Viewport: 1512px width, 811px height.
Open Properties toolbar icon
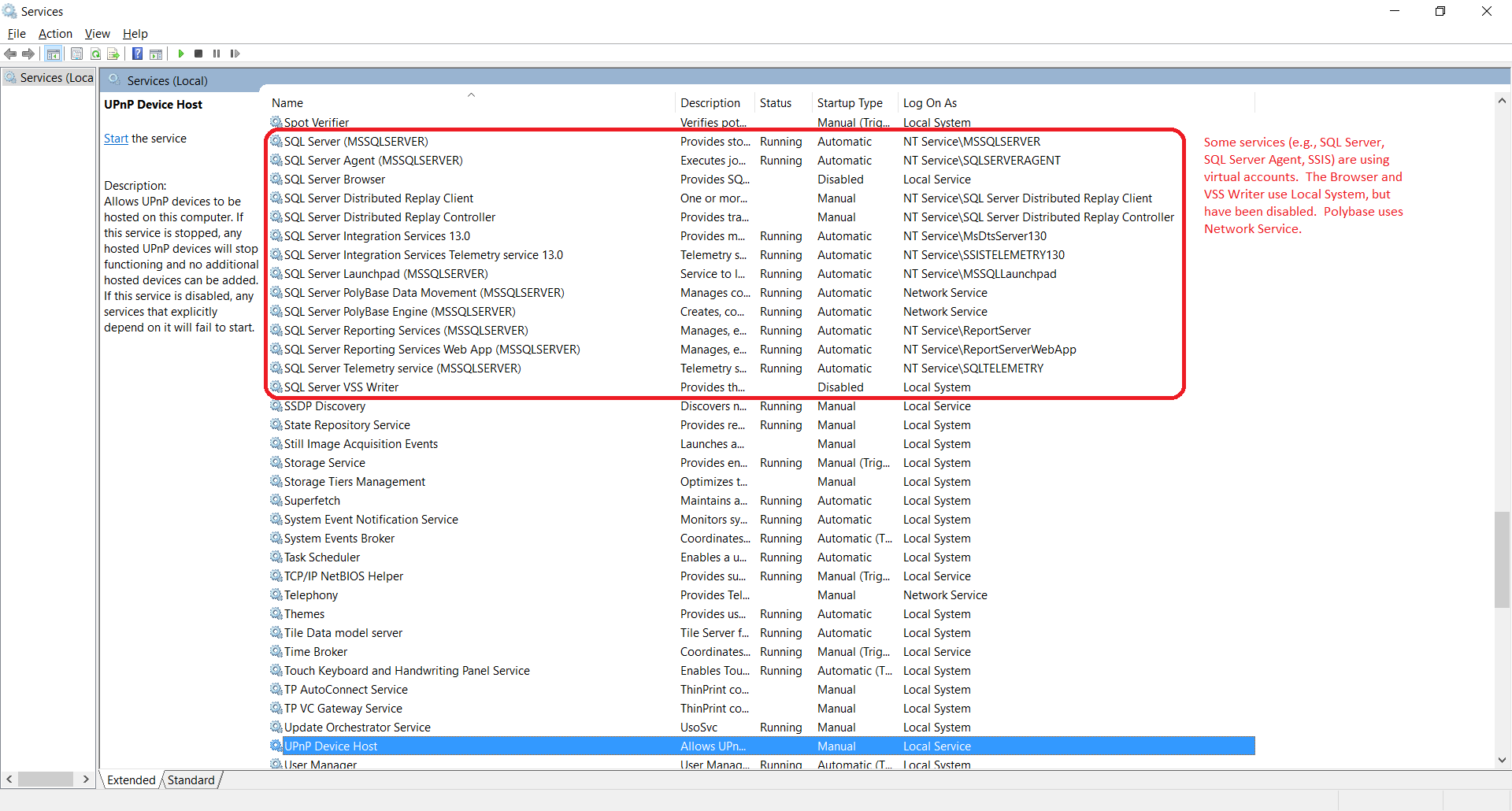tap(76, 54)
